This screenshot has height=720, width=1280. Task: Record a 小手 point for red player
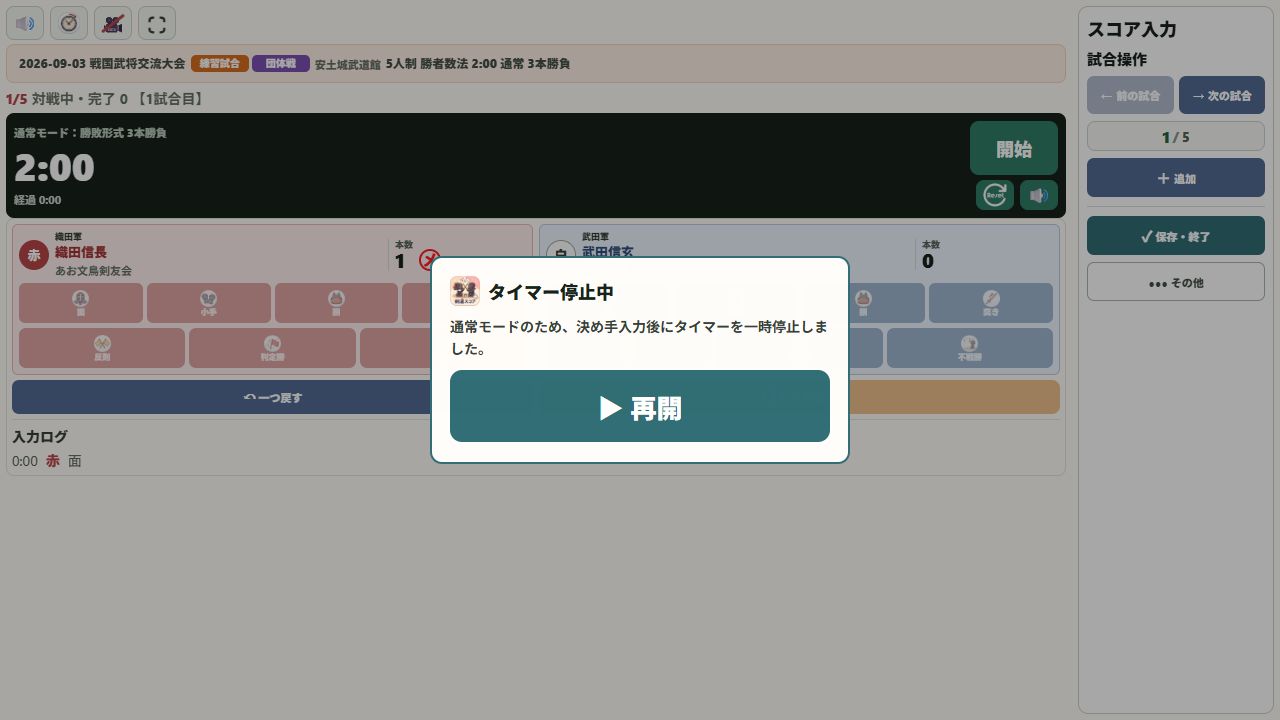click(209, 303)
